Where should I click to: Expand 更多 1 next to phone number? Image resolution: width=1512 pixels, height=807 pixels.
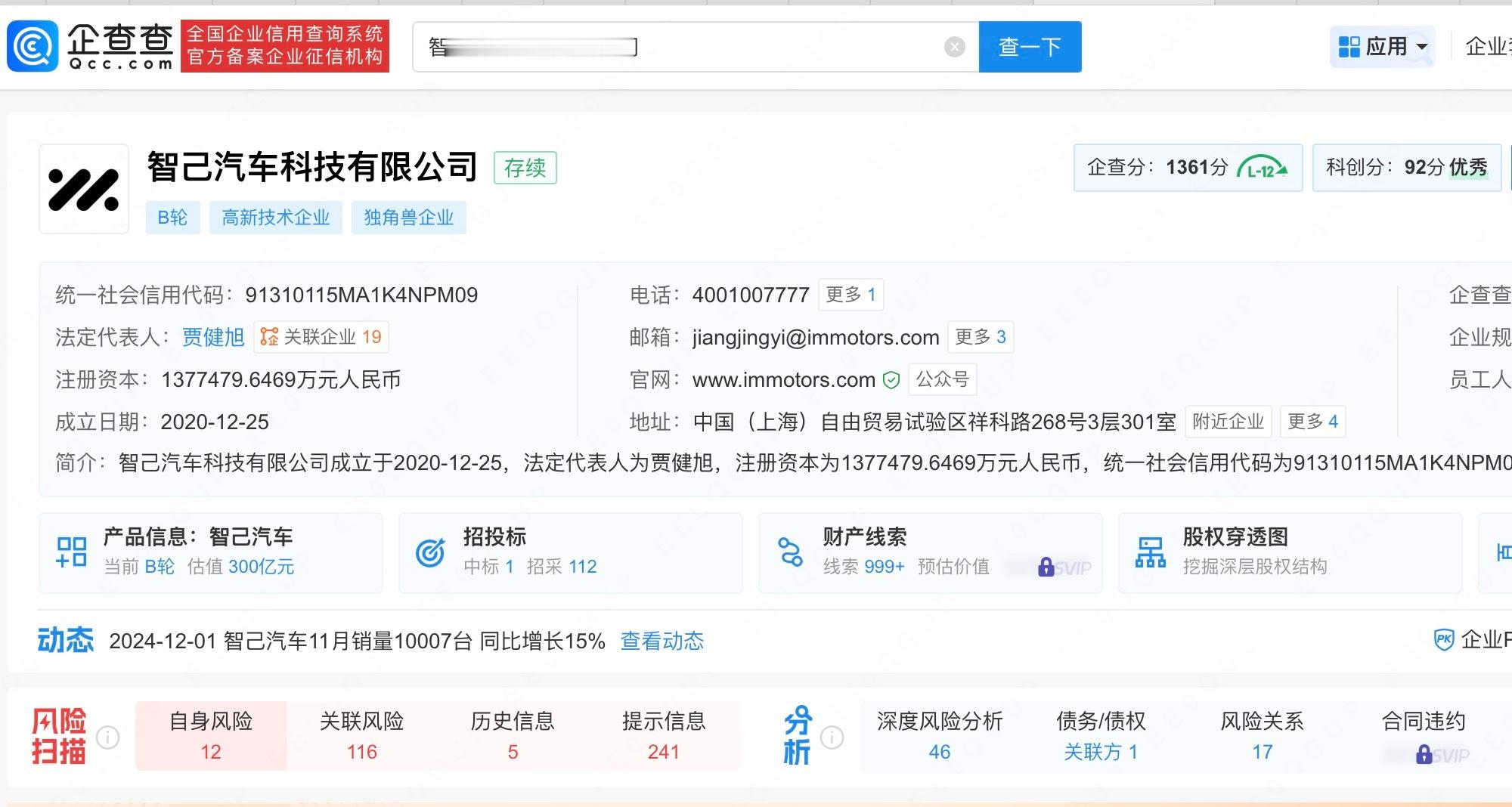click(x=851, y=295)
